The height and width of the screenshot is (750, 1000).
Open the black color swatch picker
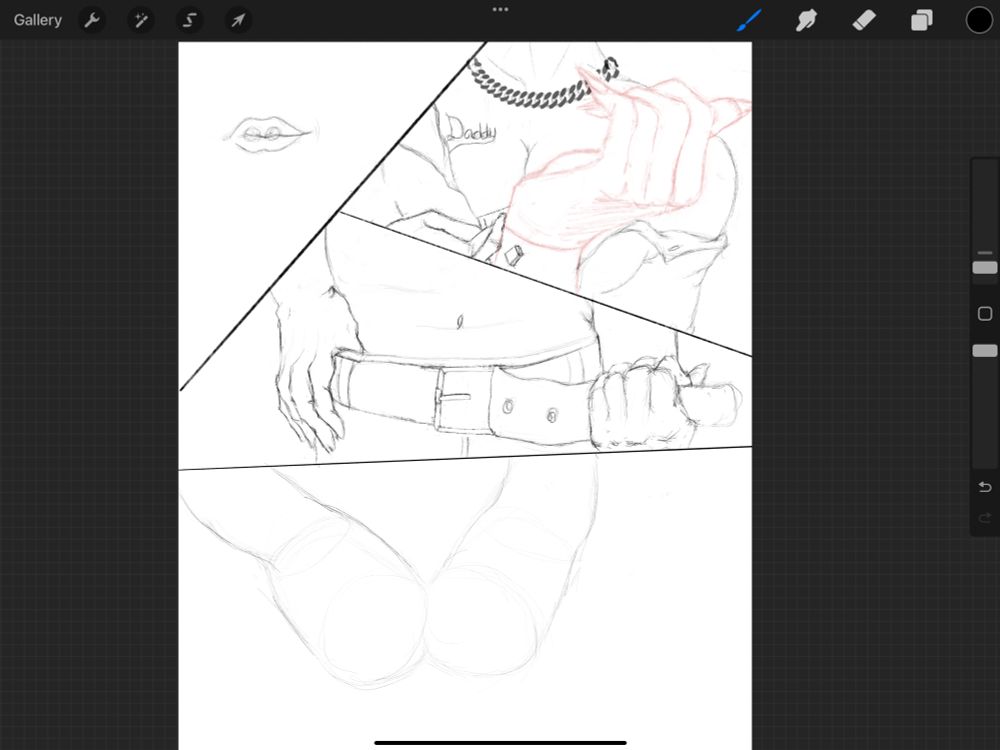click(979, 20)
